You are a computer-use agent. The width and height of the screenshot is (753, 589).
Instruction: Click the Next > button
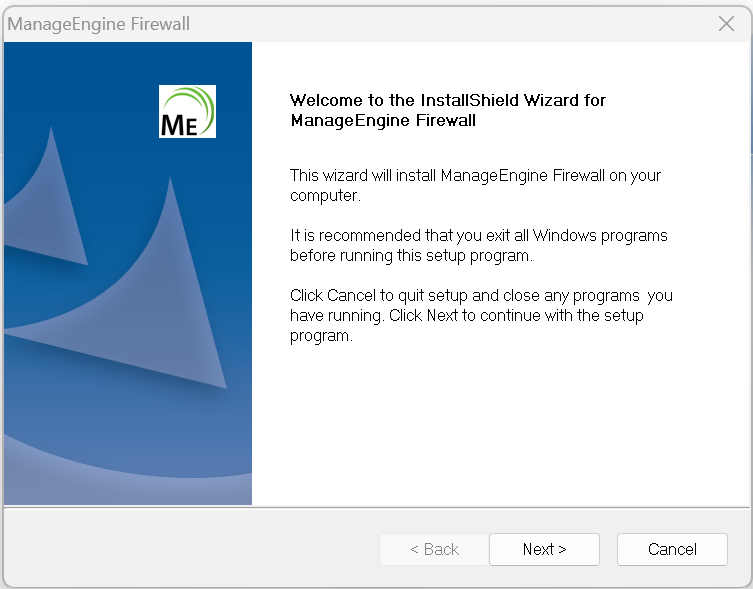pos(544,549)
